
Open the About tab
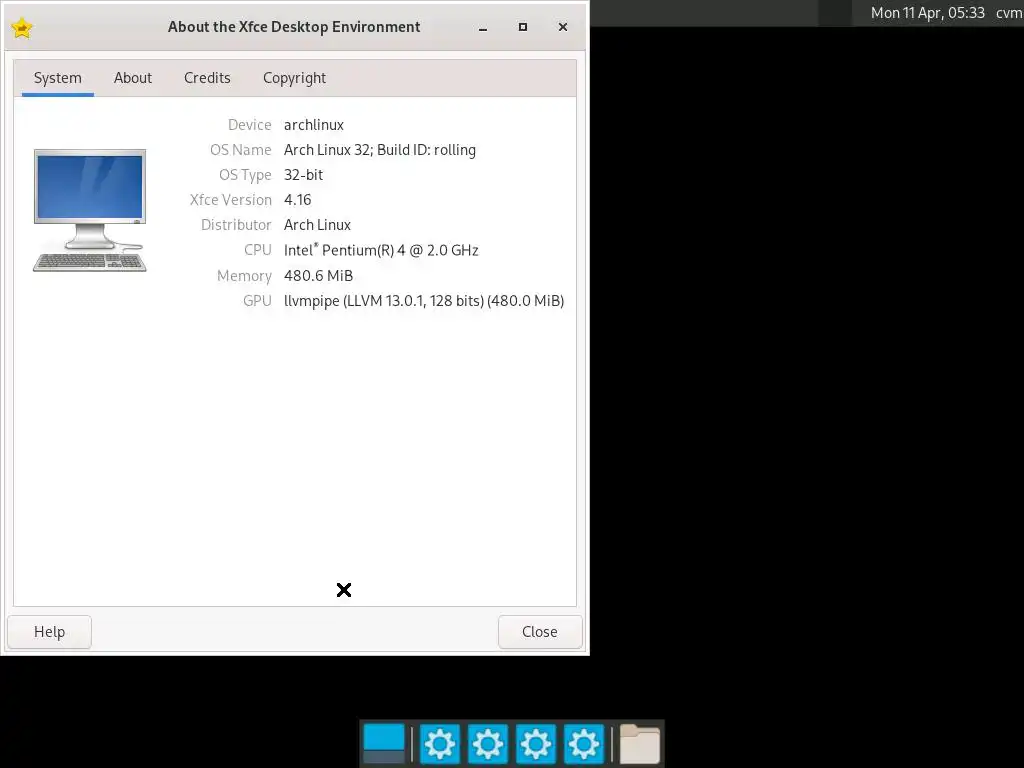133,78
